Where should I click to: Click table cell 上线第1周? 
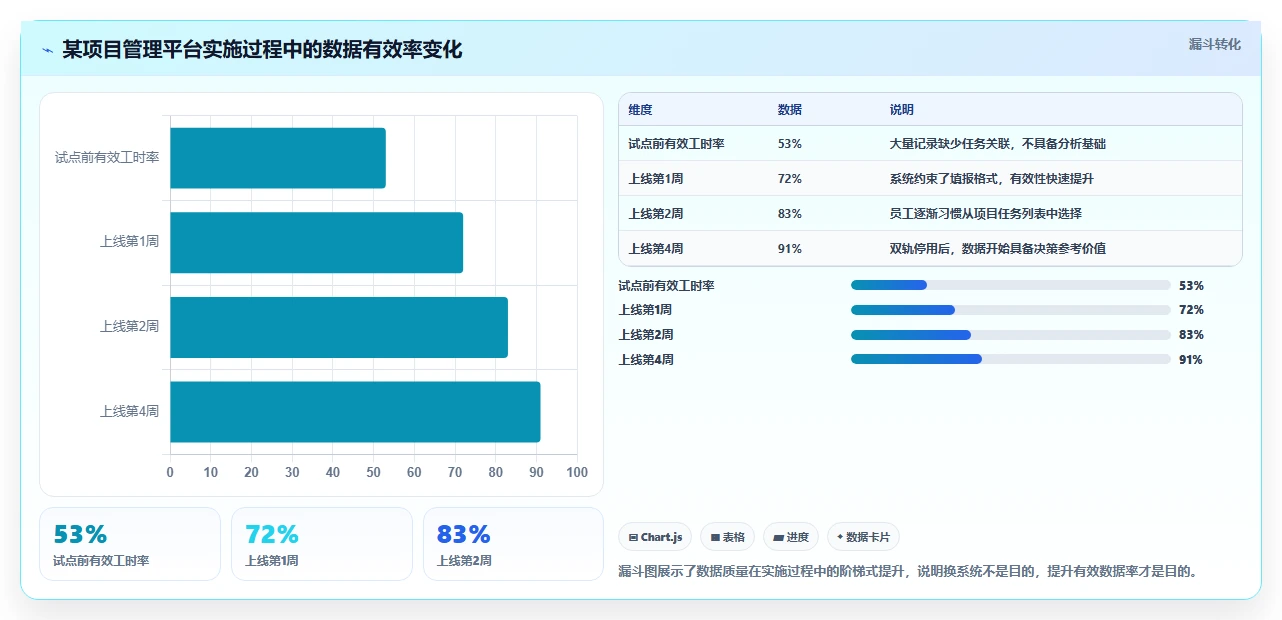(655, 179)
